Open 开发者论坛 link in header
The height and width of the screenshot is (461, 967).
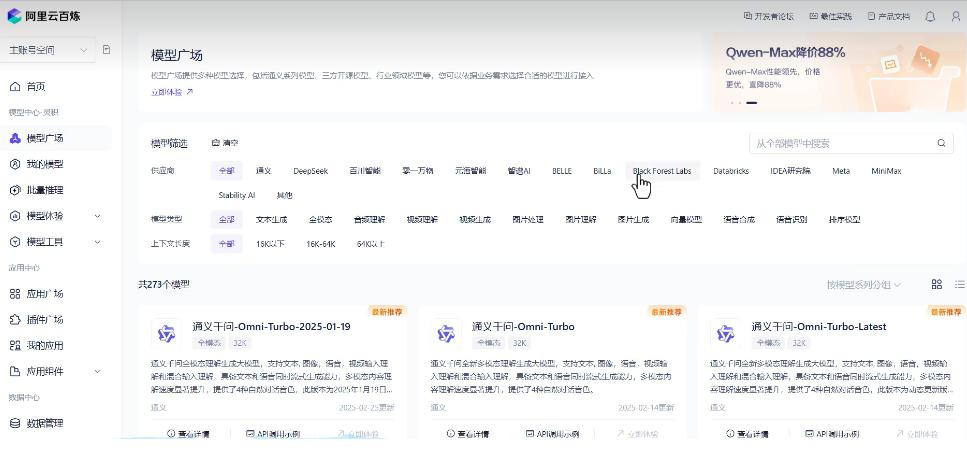pos(768,16)
